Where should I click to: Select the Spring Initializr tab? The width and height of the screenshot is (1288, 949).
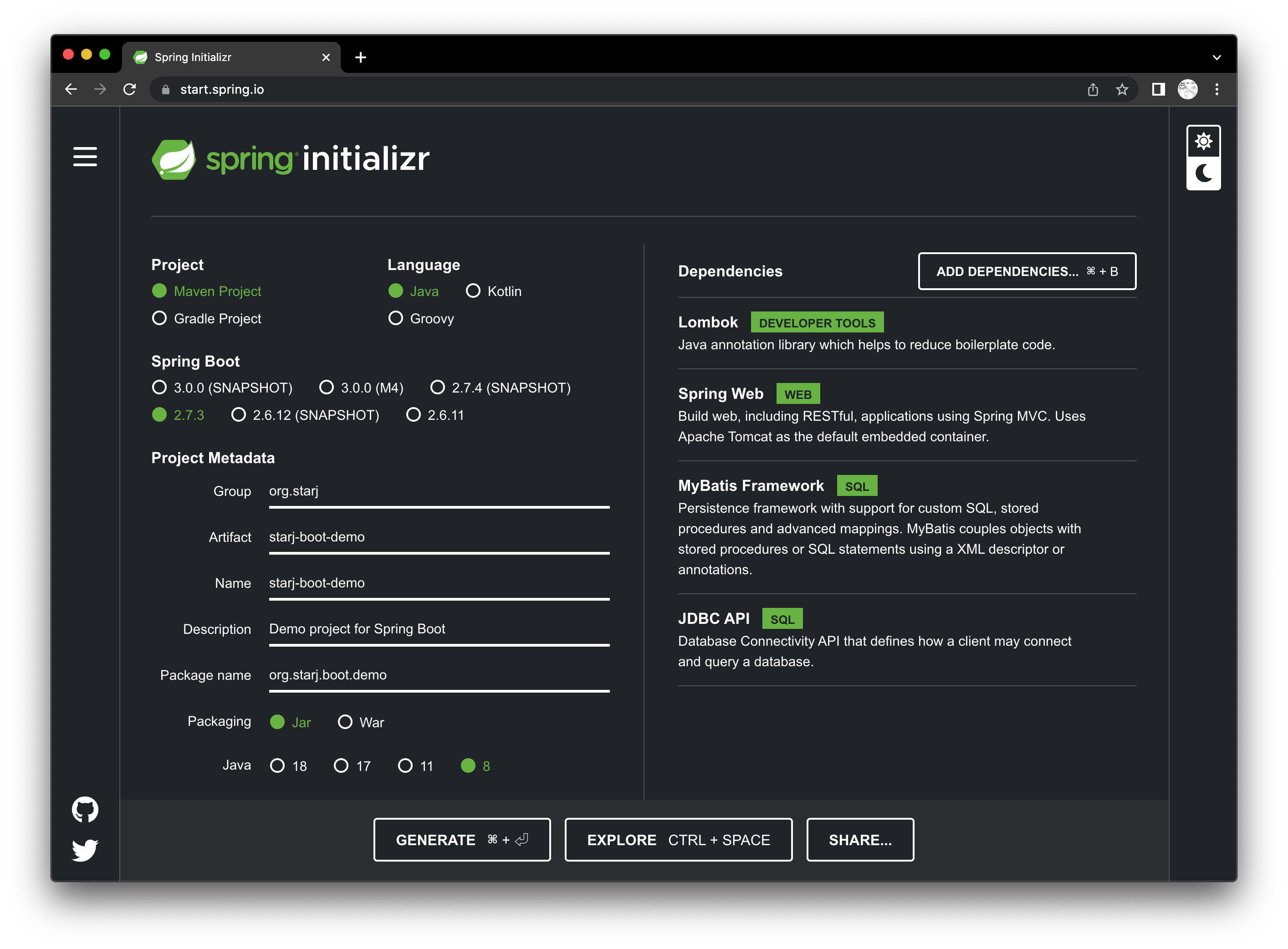tap(224, 57)
